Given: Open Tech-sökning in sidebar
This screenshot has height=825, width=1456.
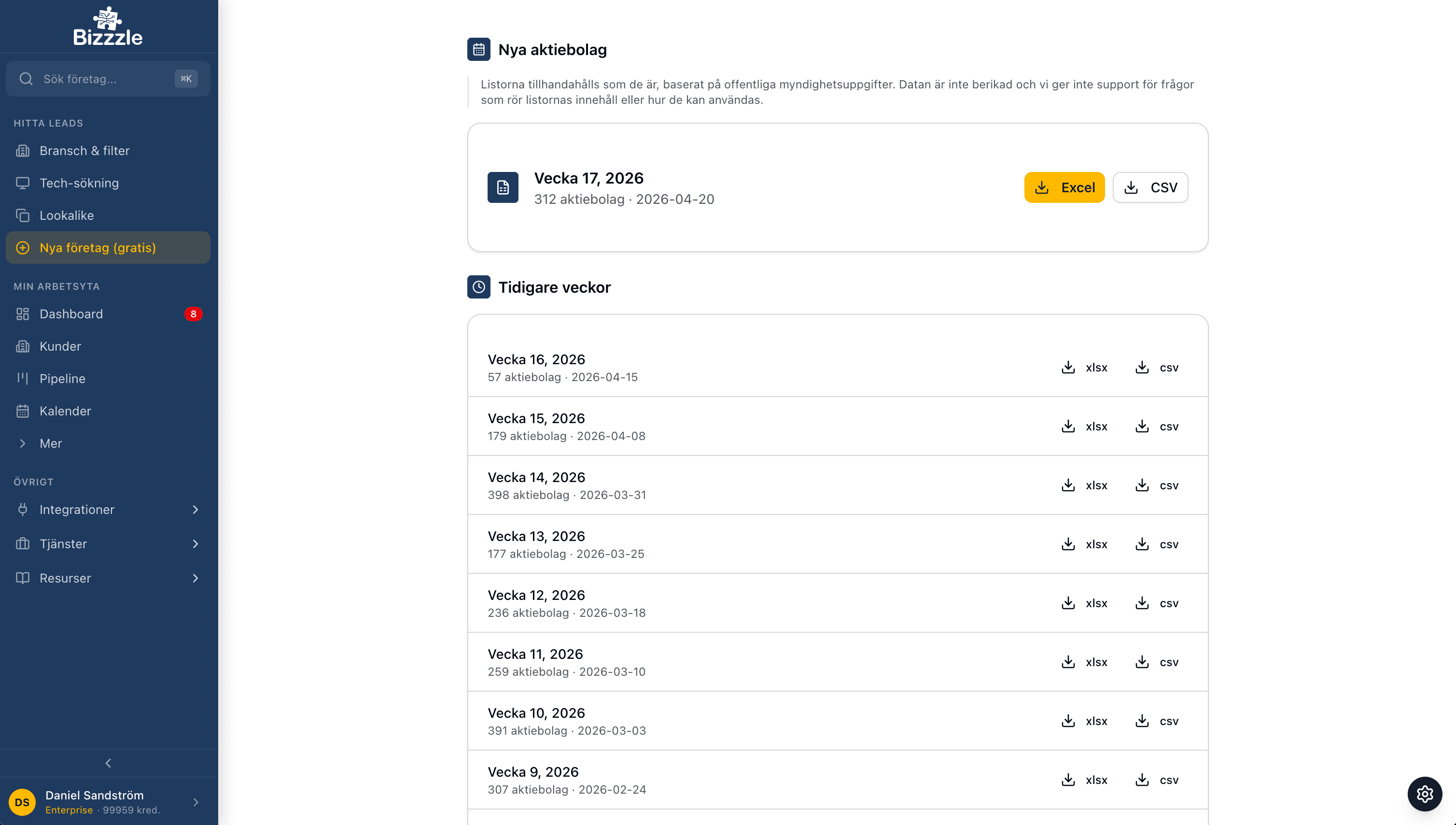Looking at the screenshot, I should pyautogui.click(x=79, y=183).
